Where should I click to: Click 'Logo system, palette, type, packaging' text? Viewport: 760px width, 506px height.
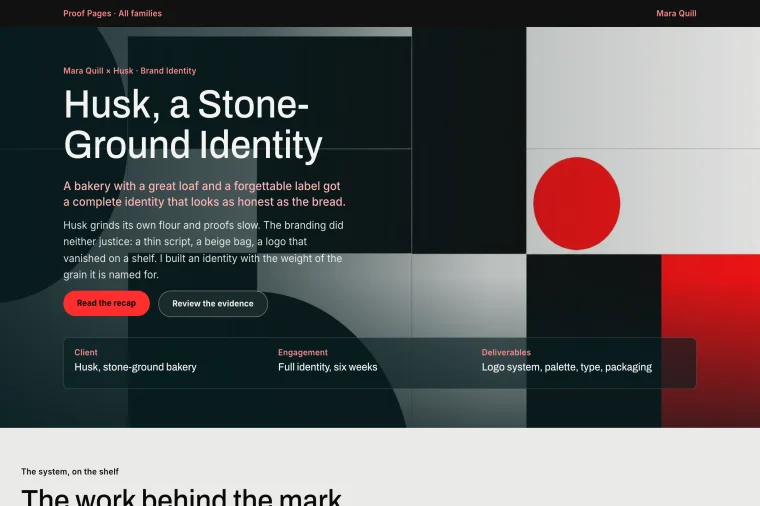(x=567, y=367)
